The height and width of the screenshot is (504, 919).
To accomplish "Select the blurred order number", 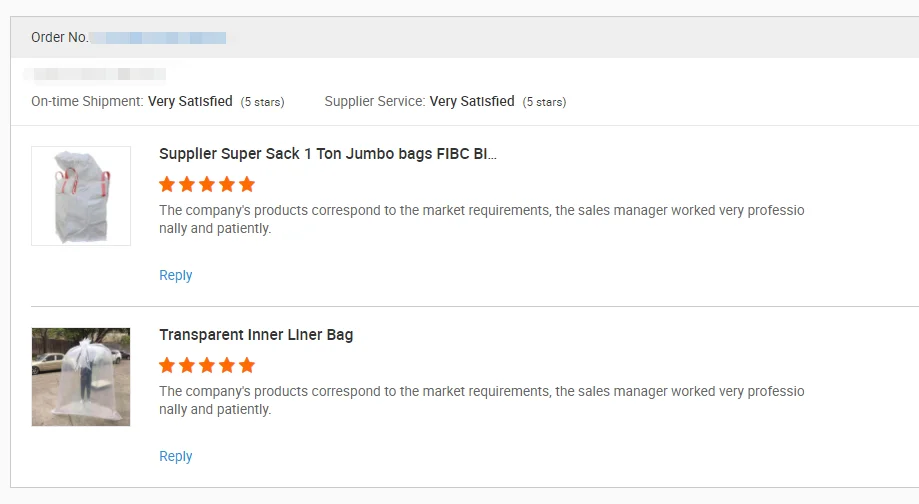I will click(158, 37).
